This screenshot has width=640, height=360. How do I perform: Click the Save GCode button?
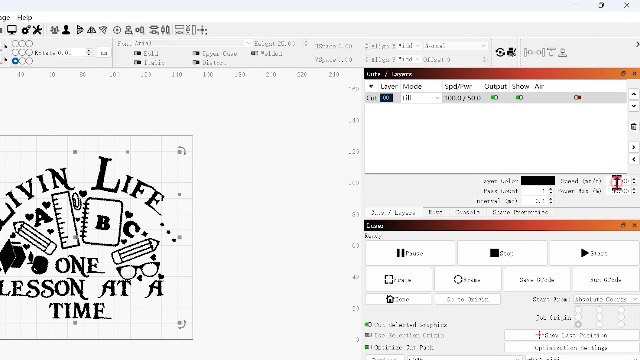(x=537, y=280)
